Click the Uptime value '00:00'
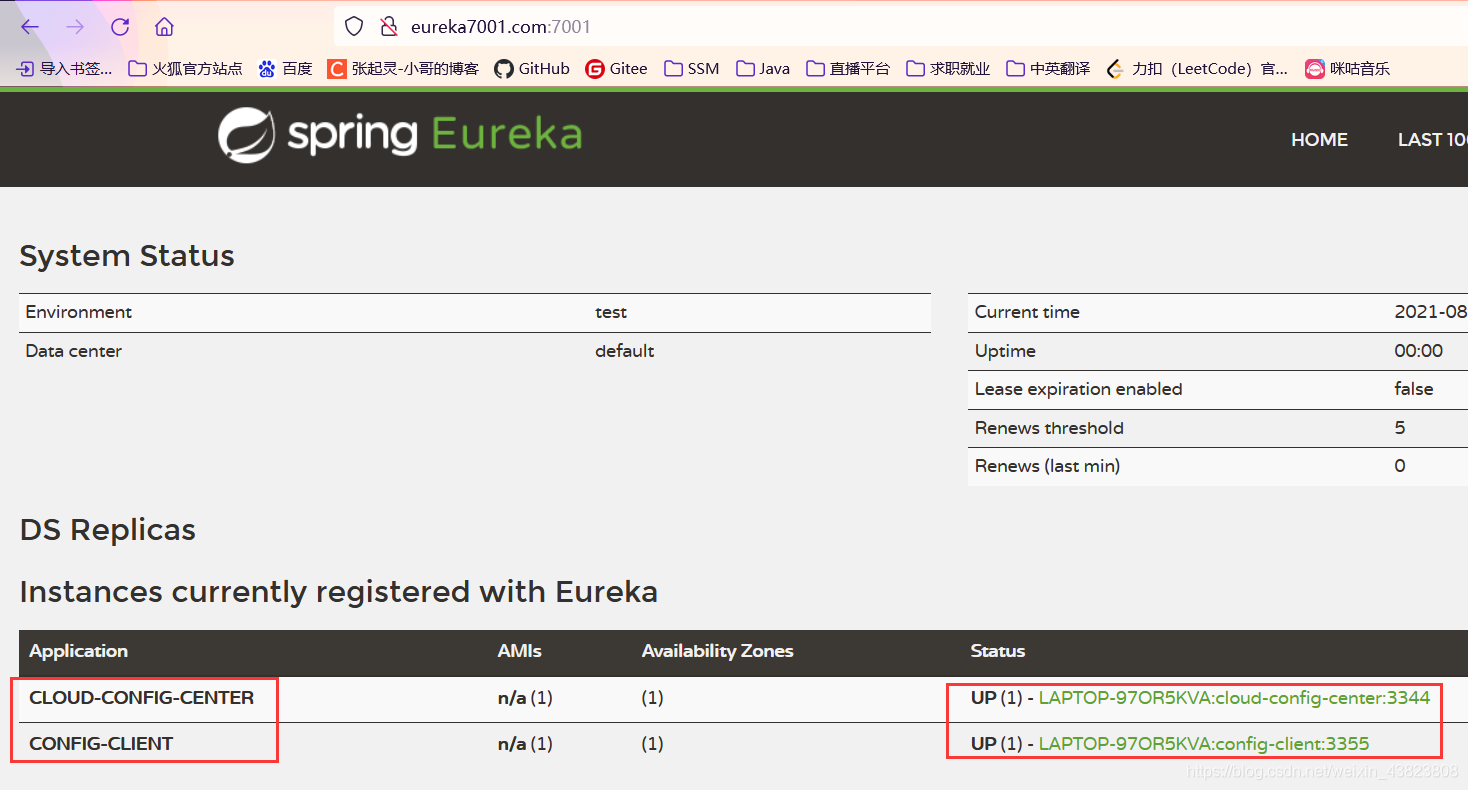Viewport: 1468px width, 790px height. pos(1419,351)
